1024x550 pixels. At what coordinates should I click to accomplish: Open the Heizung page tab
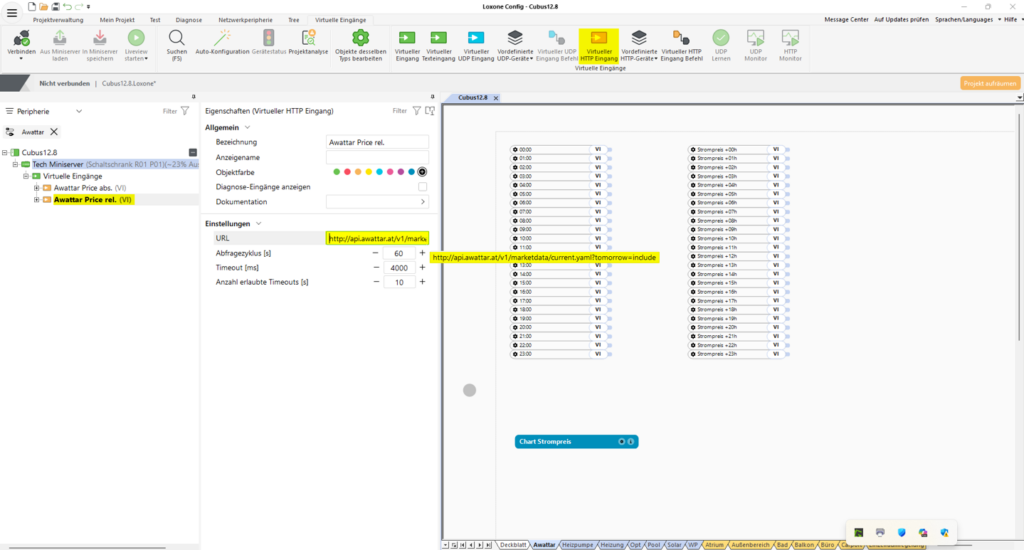(x=611, y=545)
